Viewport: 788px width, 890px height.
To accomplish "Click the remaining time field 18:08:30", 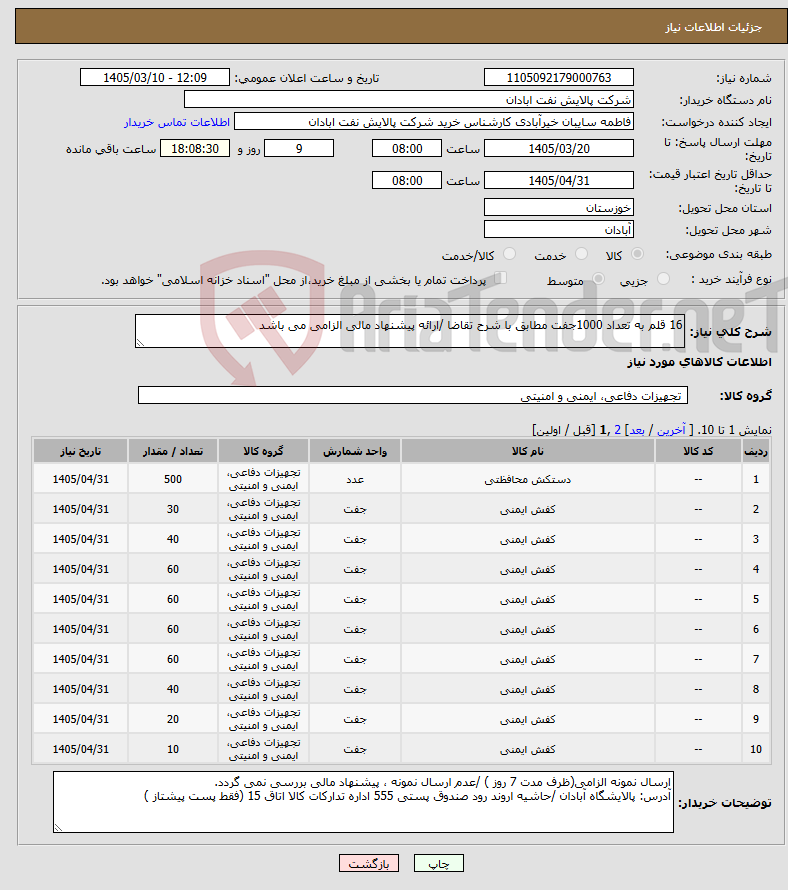I will [195, 148].
